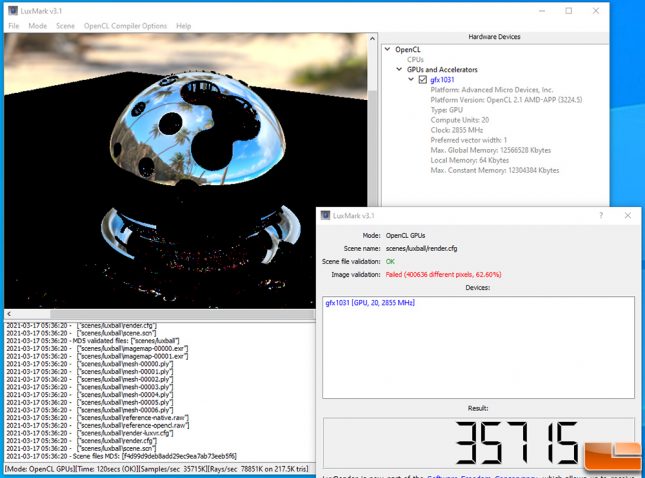
Task: Collapse the OpenCL tree node
Action: click(387, 49)
